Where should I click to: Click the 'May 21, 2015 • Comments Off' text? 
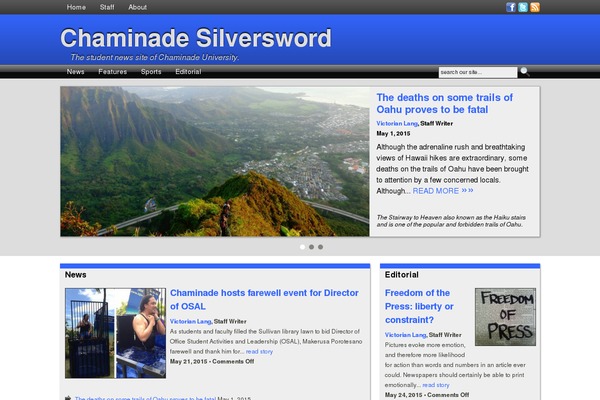pos(212,361)
